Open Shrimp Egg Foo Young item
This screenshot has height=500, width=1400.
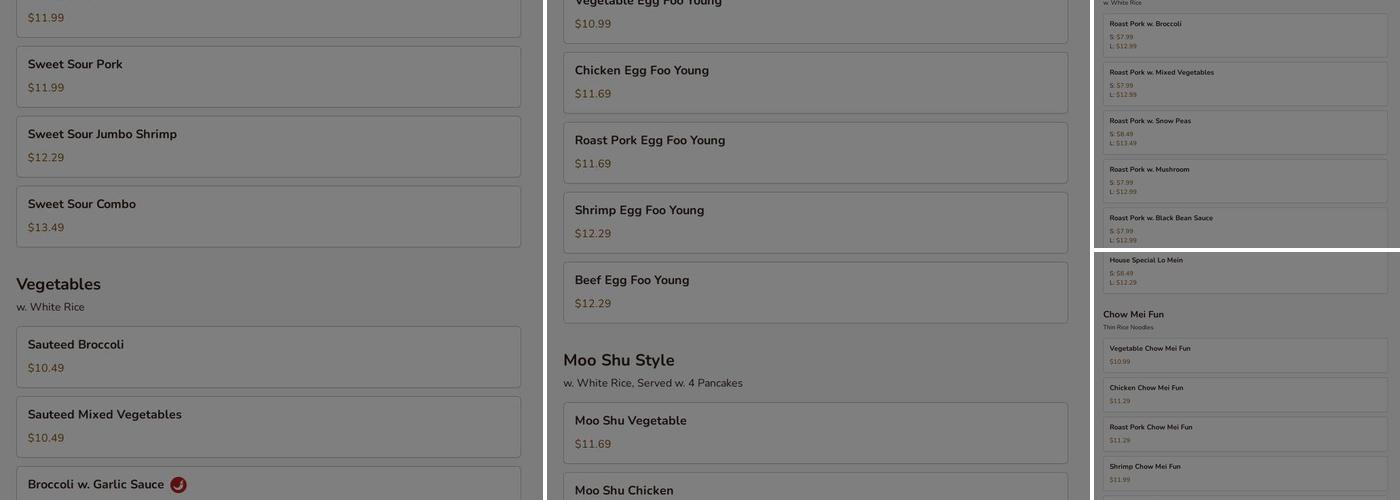click(815, 222)
